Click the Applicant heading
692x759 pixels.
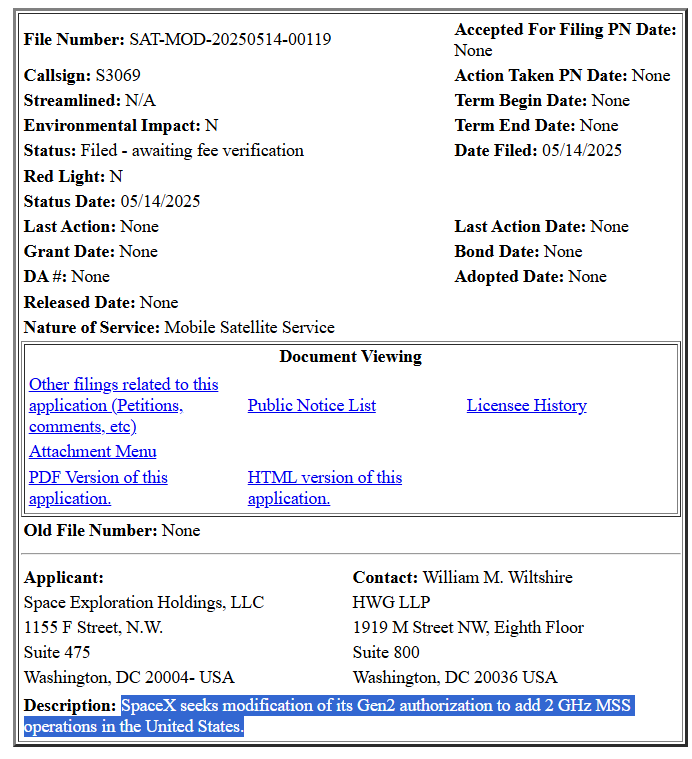coord(63,577)
